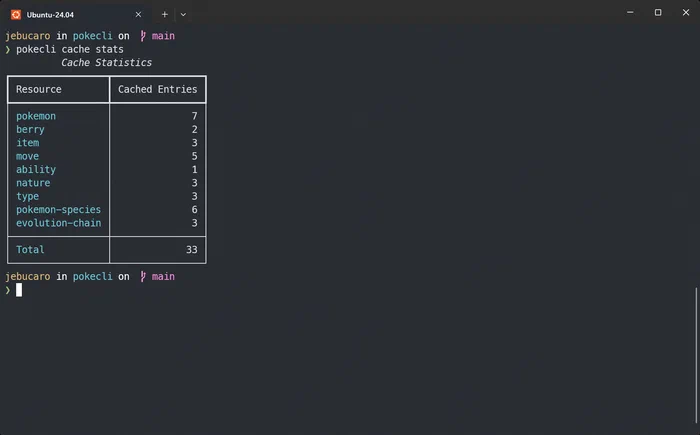Click the terminal cursor at the prompt
This screenshot has height=435, width=700.
[x=19, y=290]
